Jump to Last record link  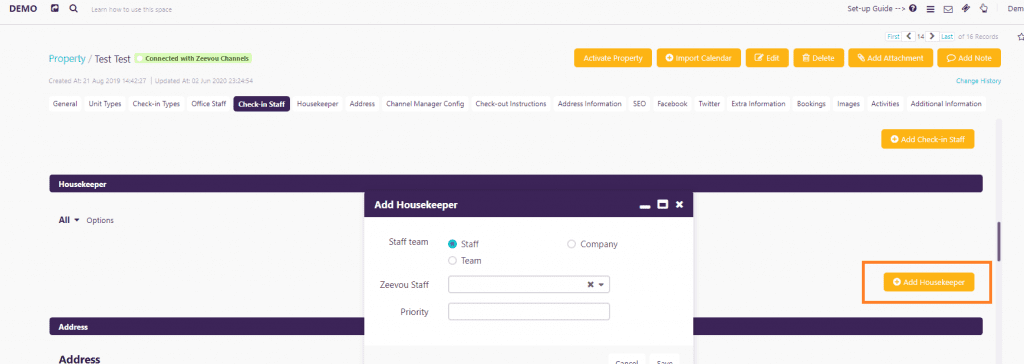[947, 37]
